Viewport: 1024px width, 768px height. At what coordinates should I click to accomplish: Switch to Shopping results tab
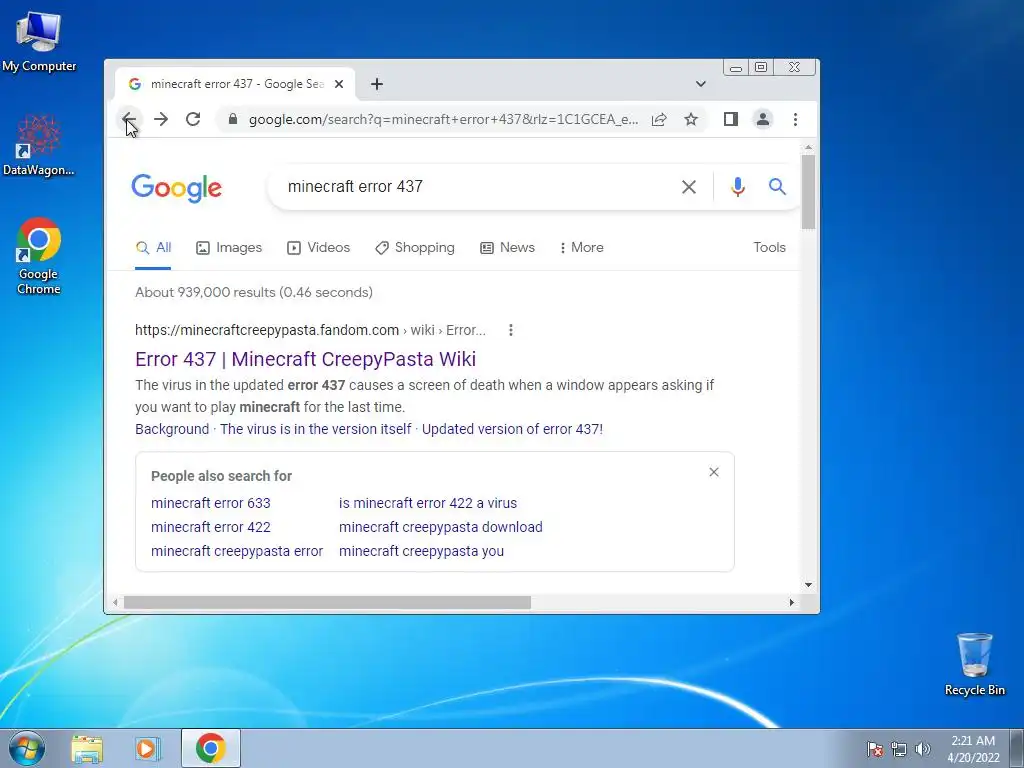click(415, 248)
